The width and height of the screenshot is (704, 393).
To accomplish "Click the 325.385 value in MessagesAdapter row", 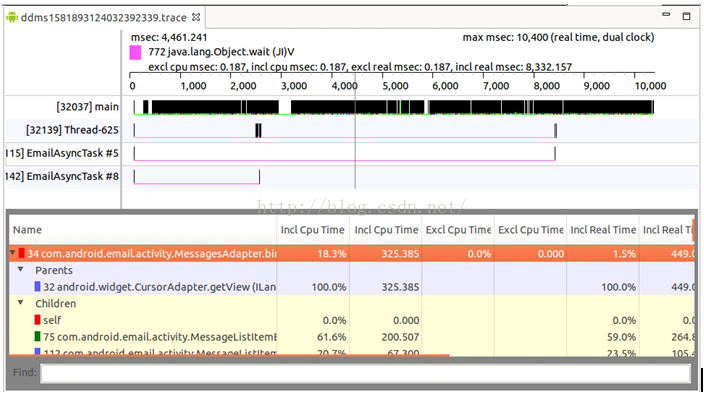I will point(400,254).
